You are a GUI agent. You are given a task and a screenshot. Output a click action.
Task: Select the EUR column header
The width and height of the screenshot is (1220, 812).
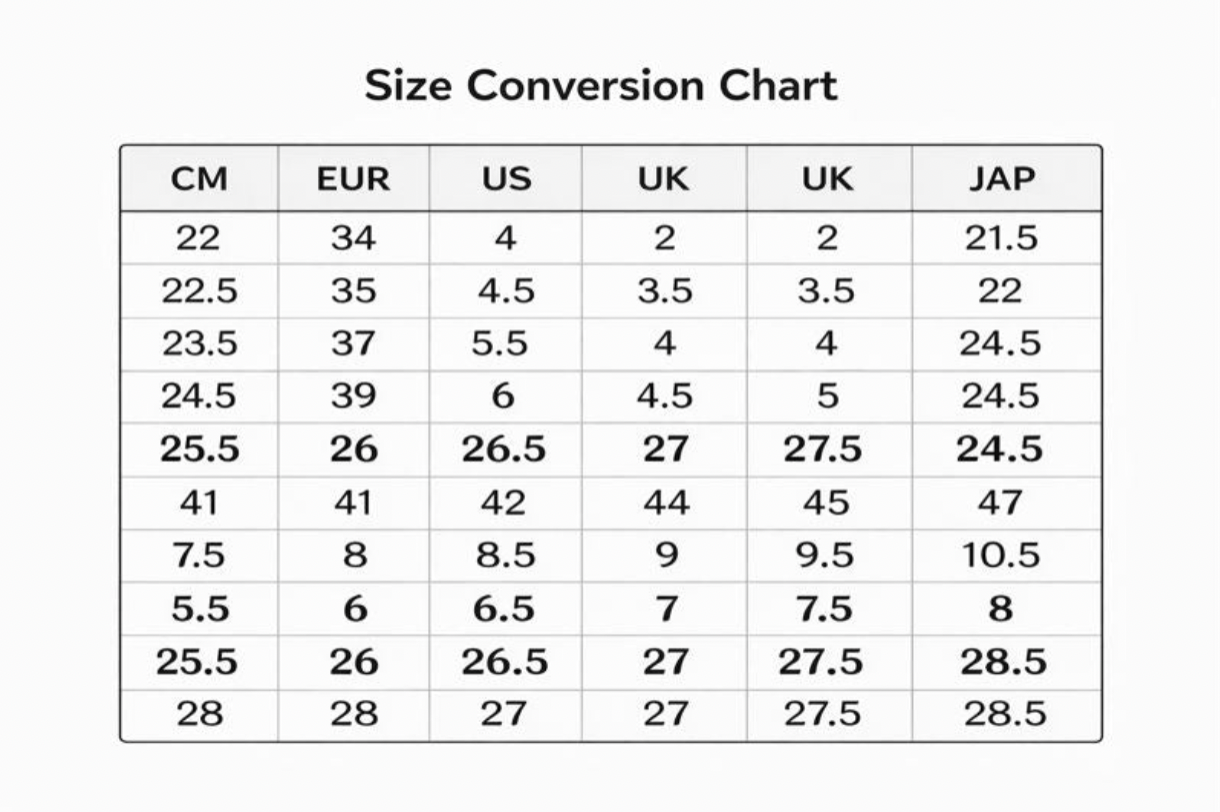[353, 179]
